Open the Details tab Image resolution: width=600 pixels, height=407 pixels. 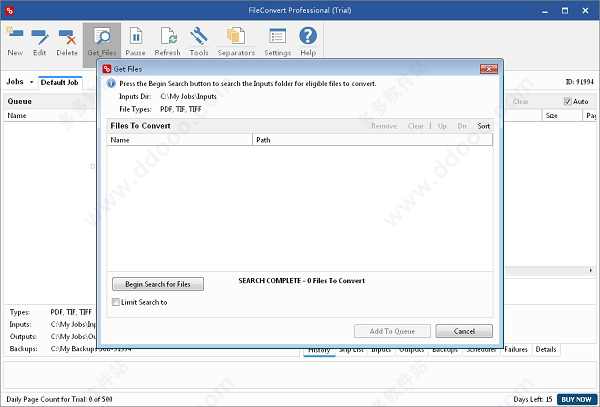point(546,349)
